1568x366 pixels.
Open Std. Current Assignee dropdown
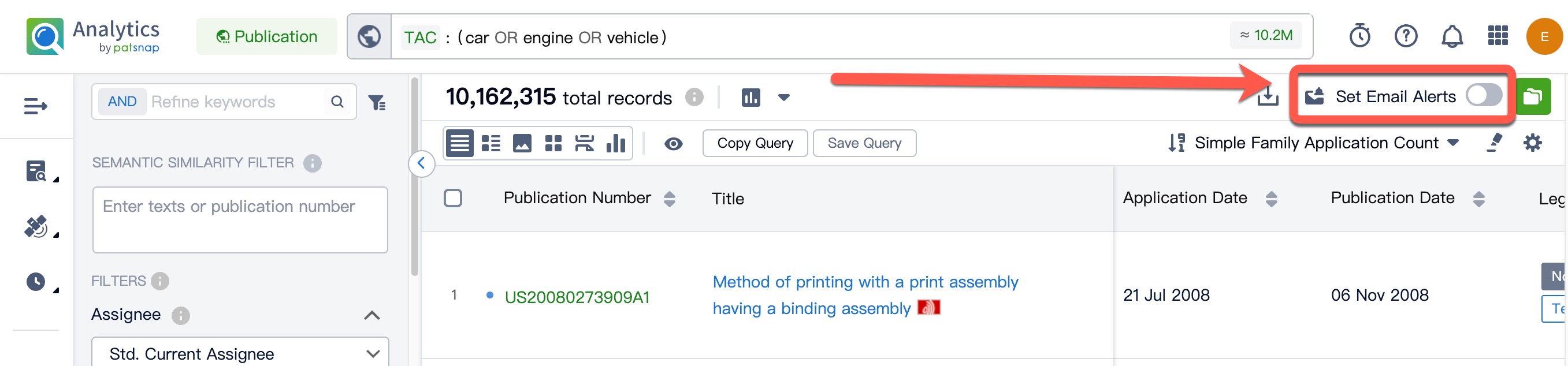click(x=240, y=353)
